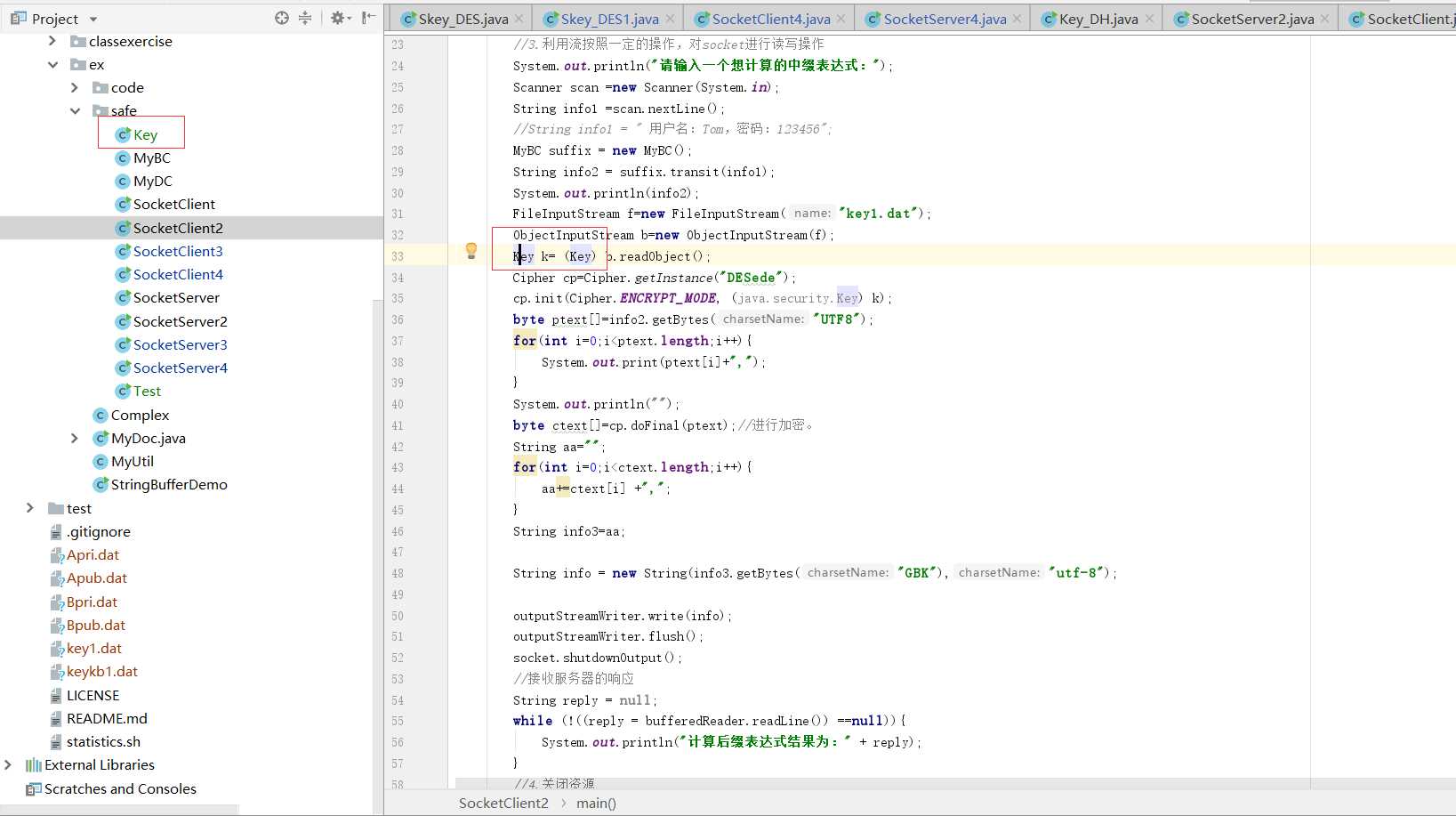Click the LICENSE file icon
The width and height of the screenshot is (1456, 816).
coord(57,696)
